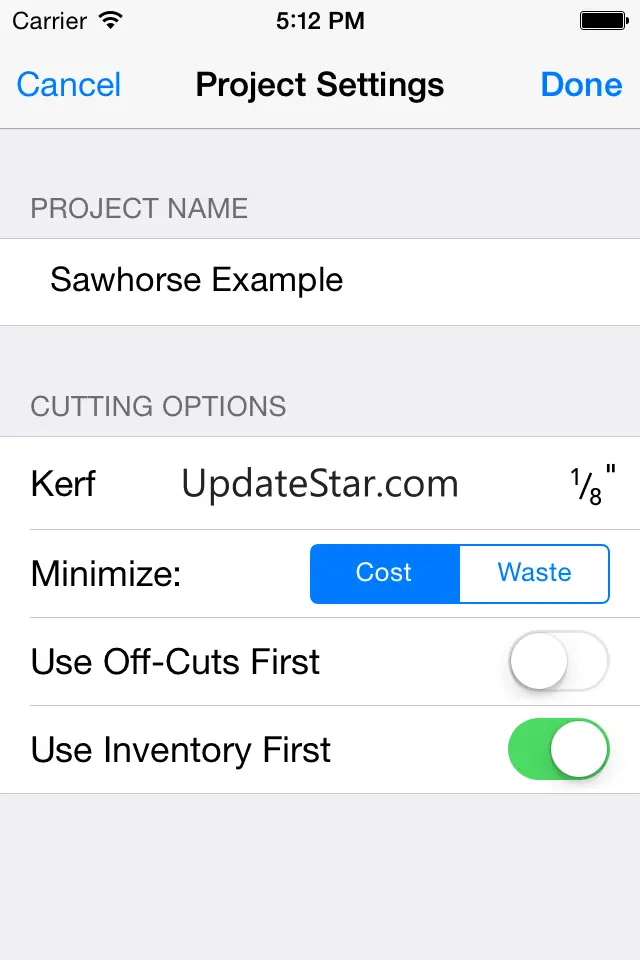Select the Cost minimize segment
The width and height of the screenshot is (640, 960).
pyautogui.click(x=384, y=573)
